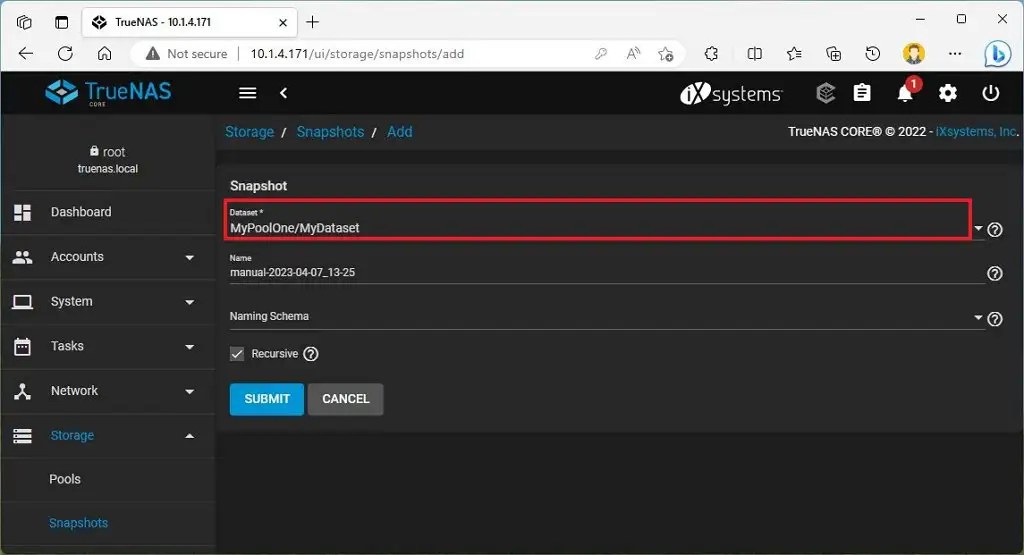Viewport: 1024px width, 555px height.
Task: Open a new browser tab
Action: coord(313,22)
